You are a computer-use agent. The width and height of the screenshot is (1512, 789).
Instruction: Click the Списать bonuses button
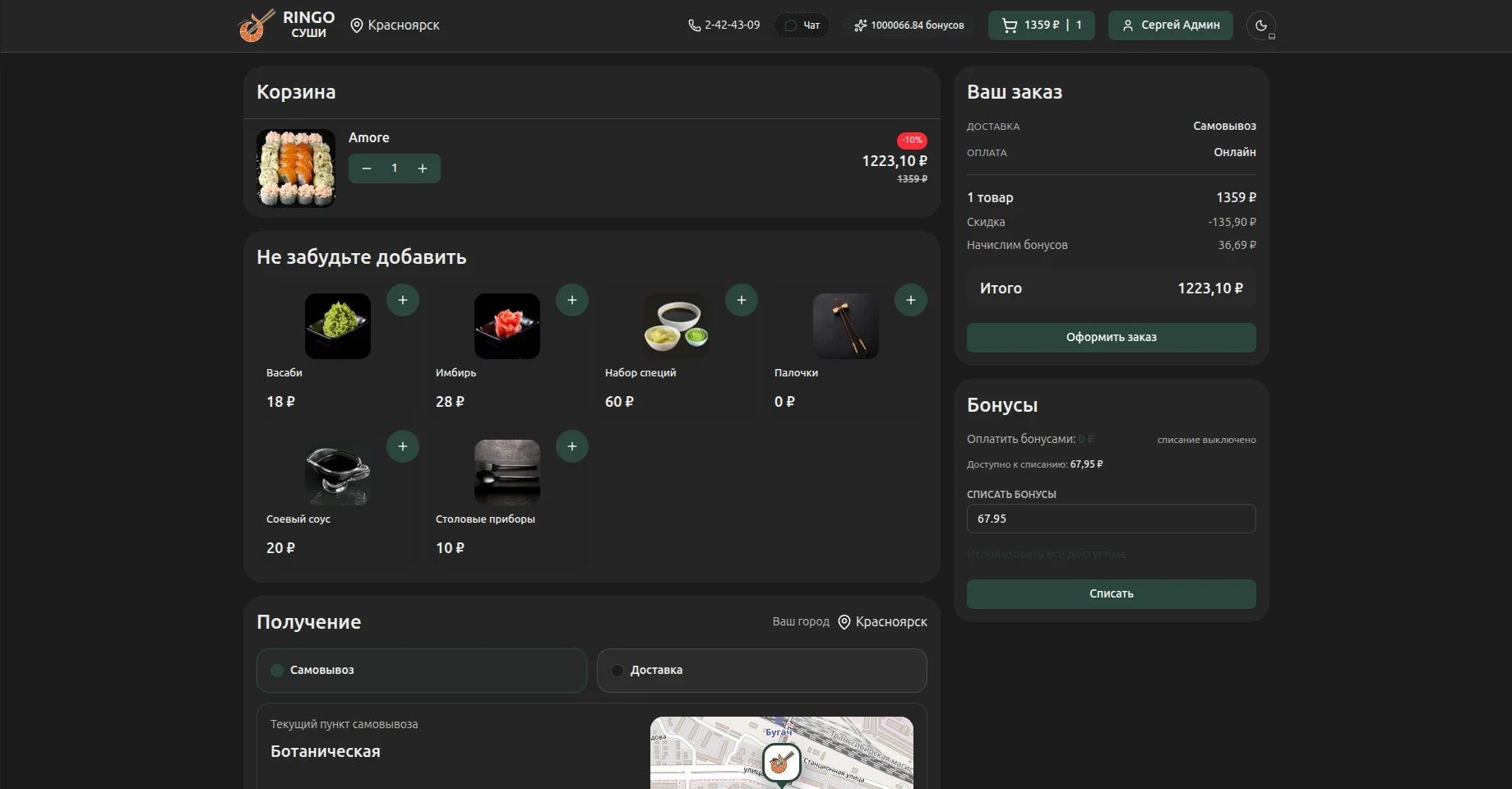[x=1112, y=594]
